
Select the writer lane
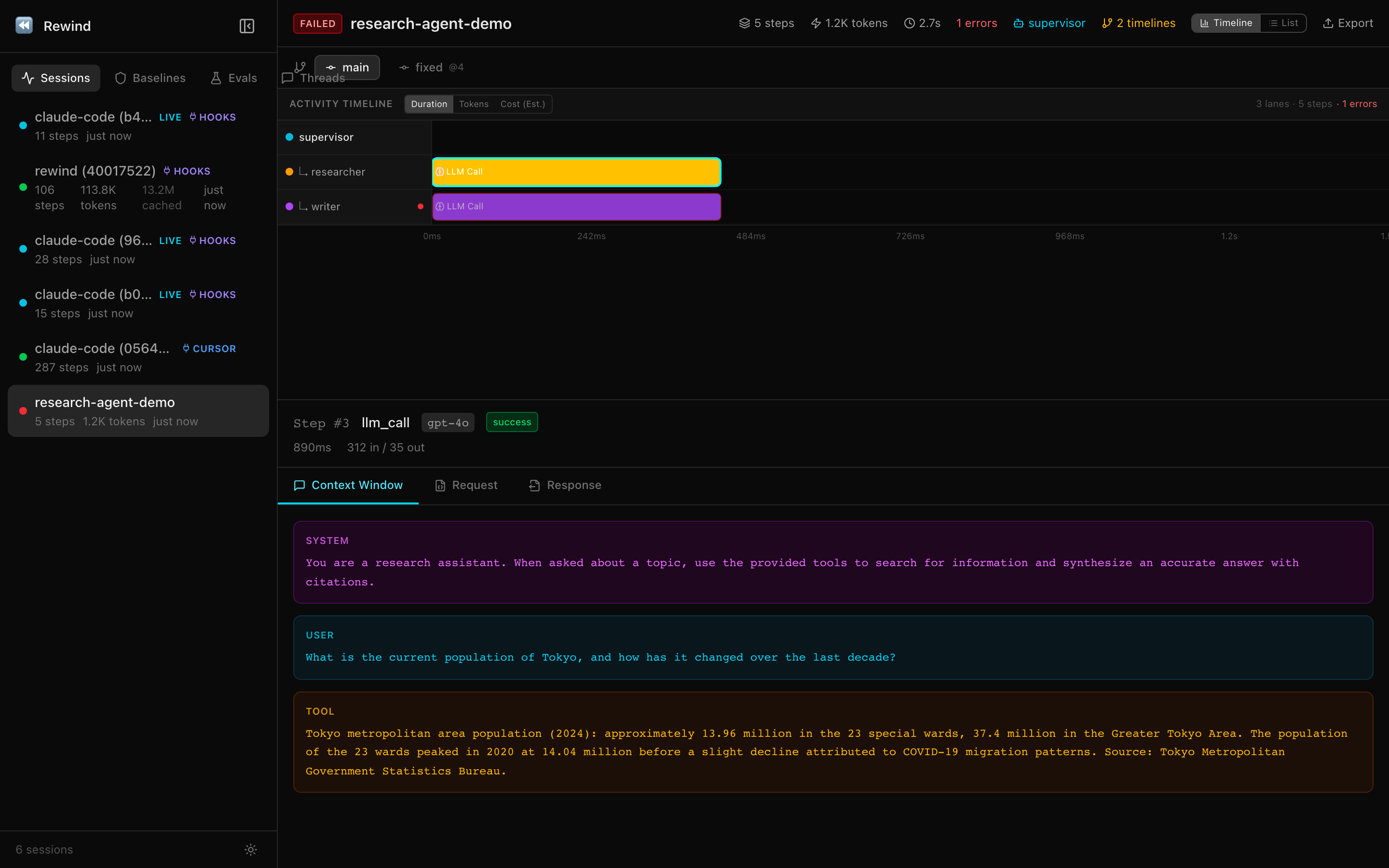click(x=354, y=207)
